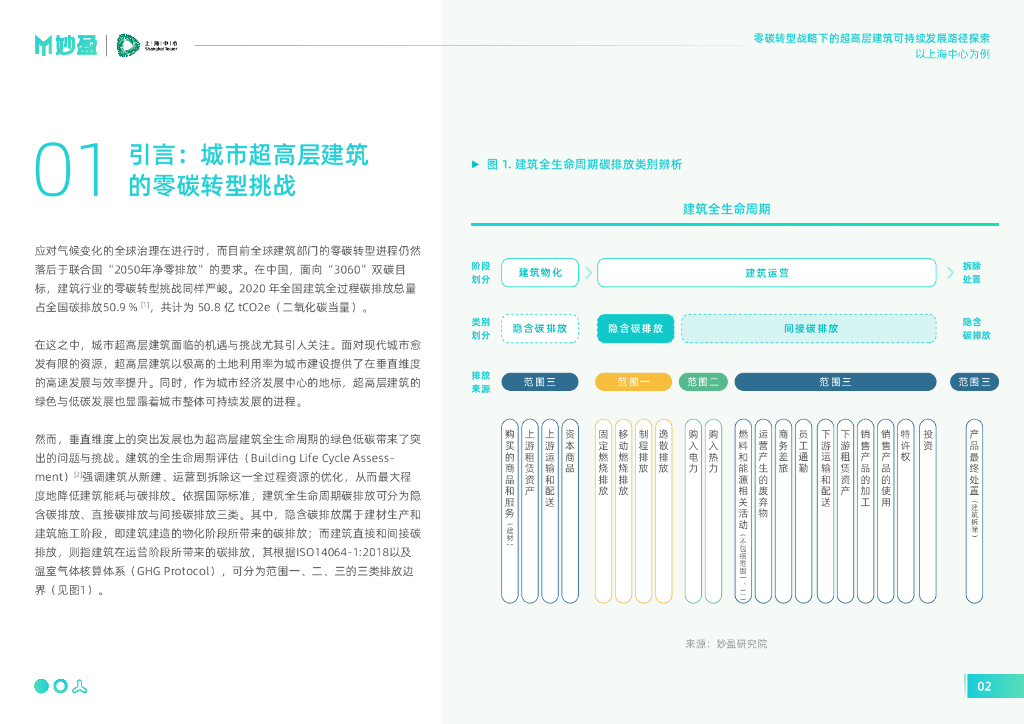Viewport: 1024px width, 724px height.
Task: Select the 建筑物化 stage box
Action: [x=540, y=273]
